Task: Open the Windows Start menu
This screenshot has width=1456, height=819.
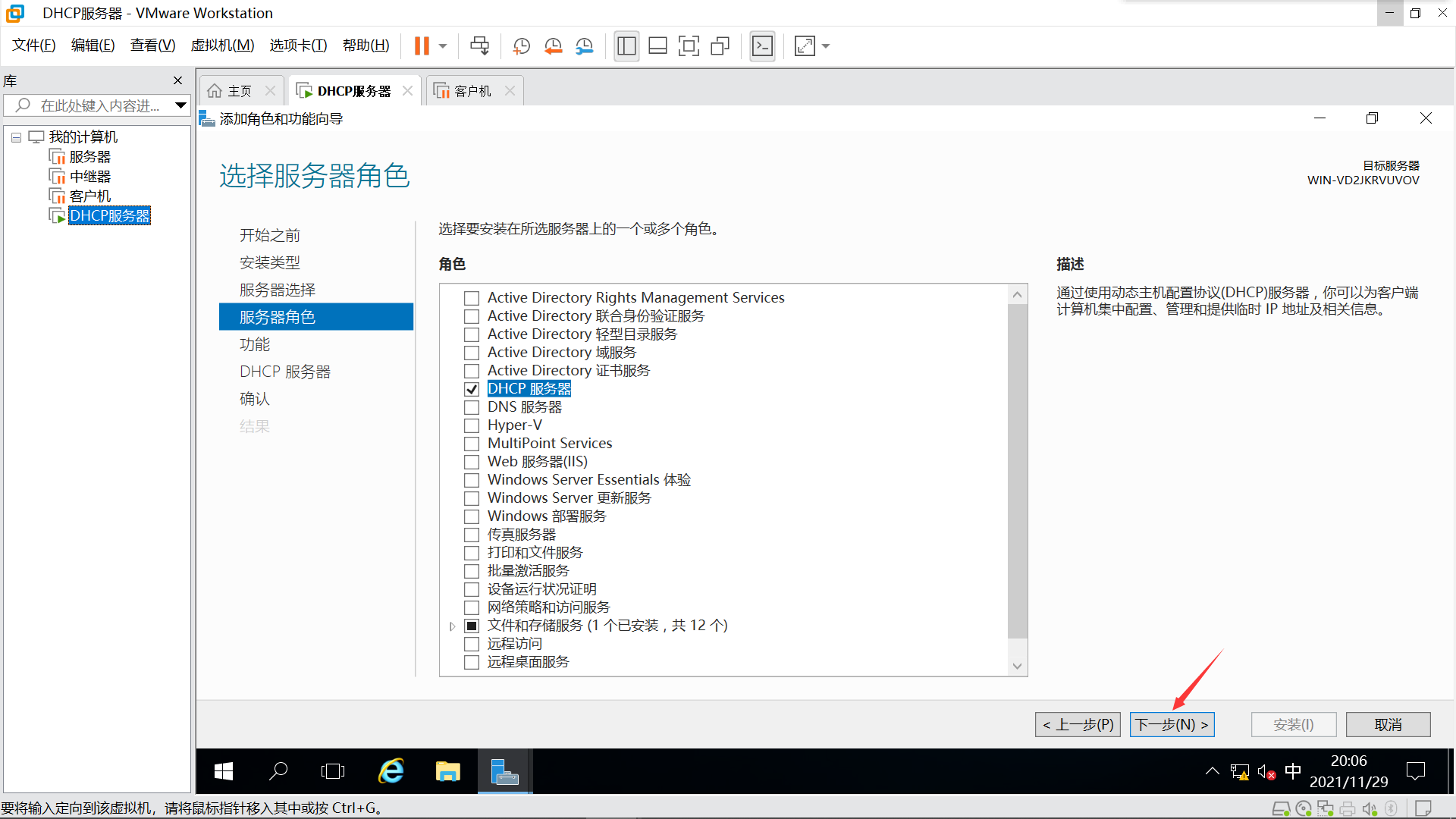Action: [x=224, y=771]
